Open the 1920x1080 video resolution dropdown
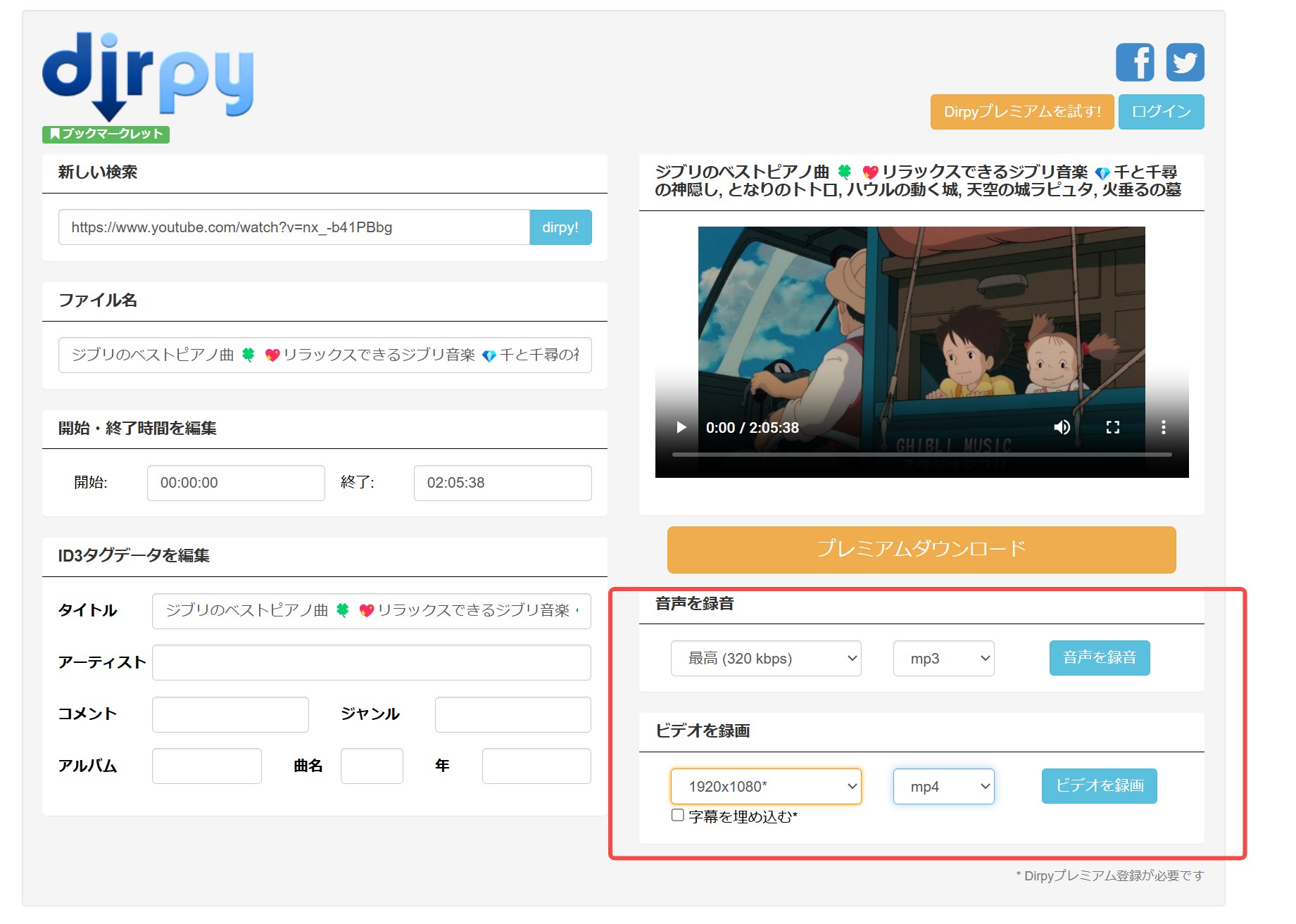1296x924 pixels. pyautogui.click(x=766, y=786)
